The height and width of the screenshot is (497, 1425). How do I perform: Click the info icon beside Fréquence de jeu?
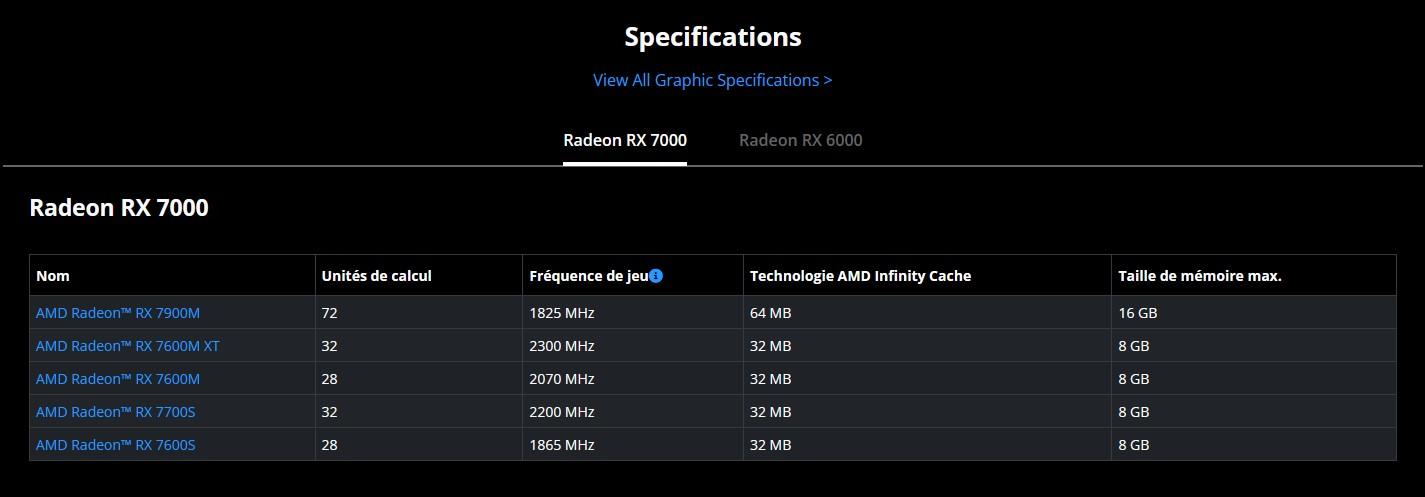tap(656, 276)
